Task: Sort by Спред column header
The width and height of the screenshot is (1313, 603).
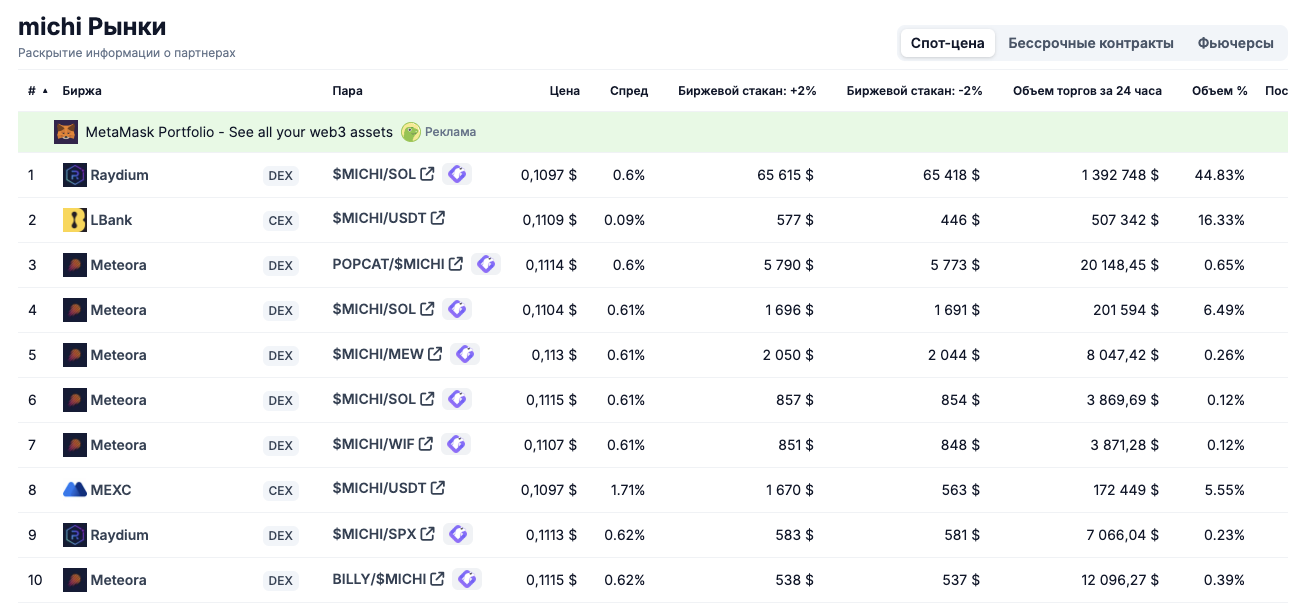Action: coord(629,91)
